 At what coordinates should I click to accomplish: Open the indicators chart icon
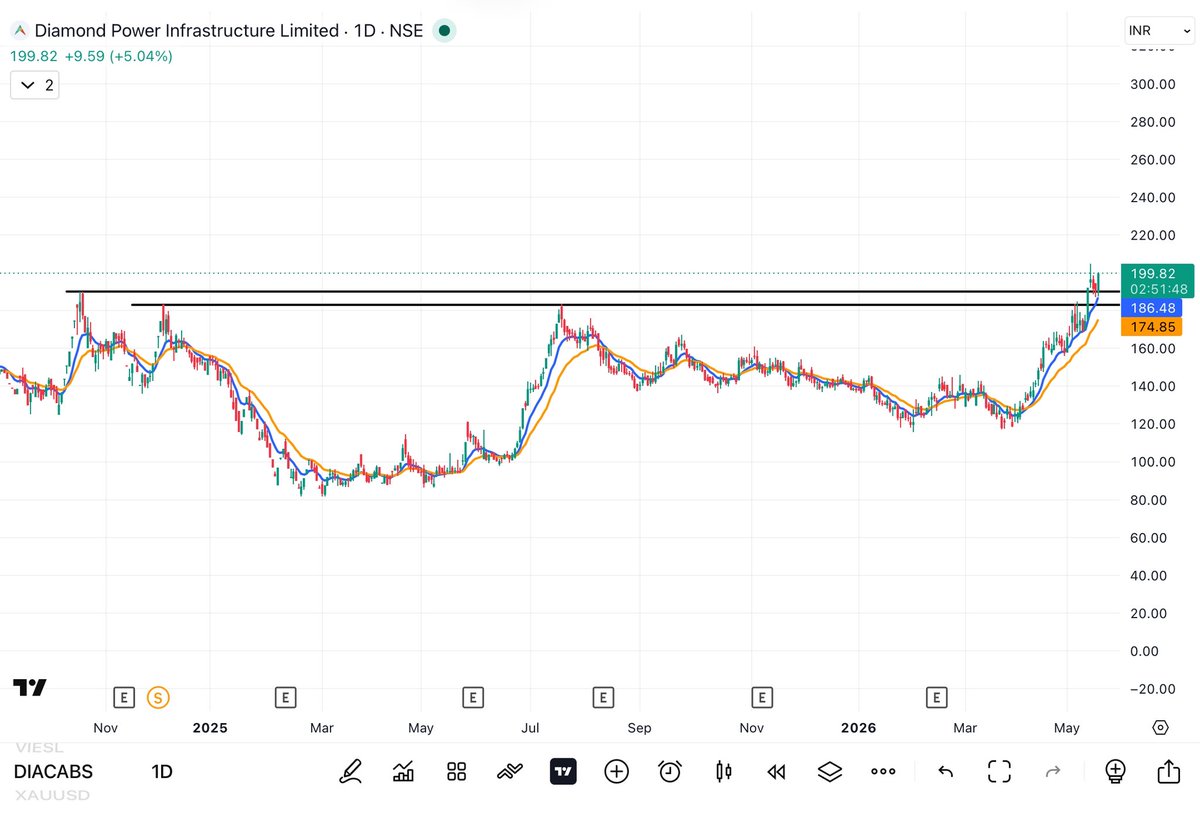pos(404,771)
